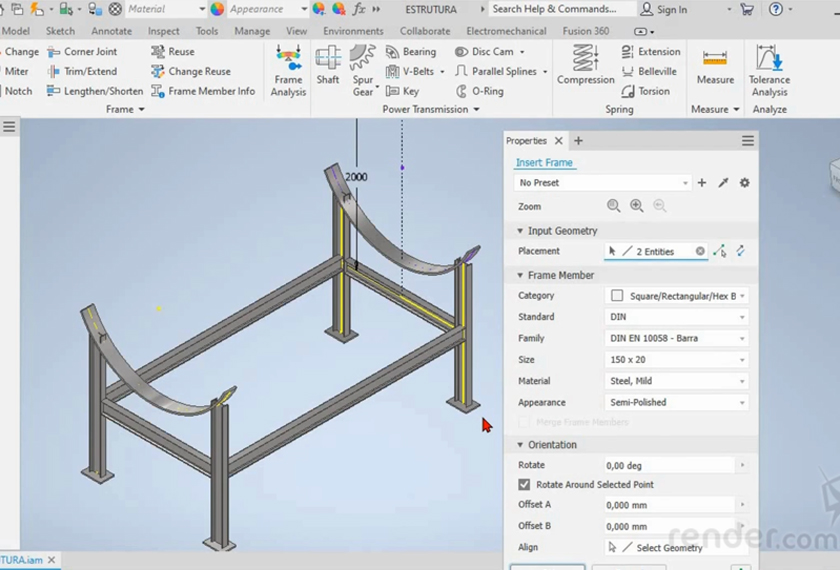Screen dimensions: 840x570
Task: Launch the Shaft generator
Action: [328, 66]
